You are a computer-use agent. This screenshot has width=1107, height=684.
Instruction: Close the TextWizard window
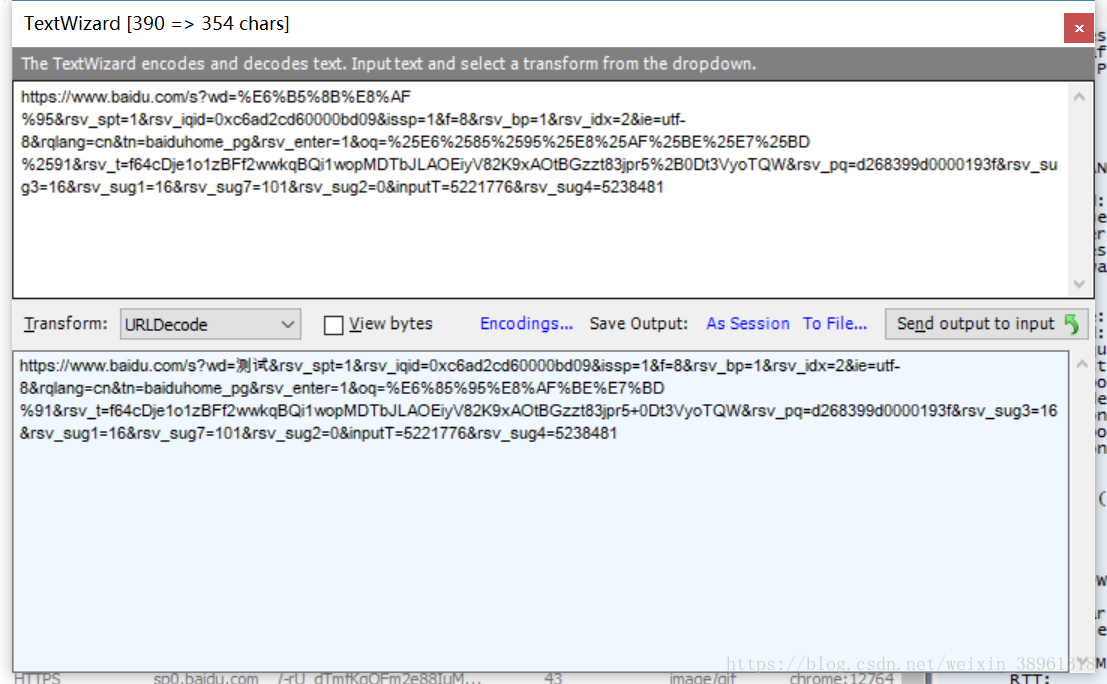(1078, 28)
